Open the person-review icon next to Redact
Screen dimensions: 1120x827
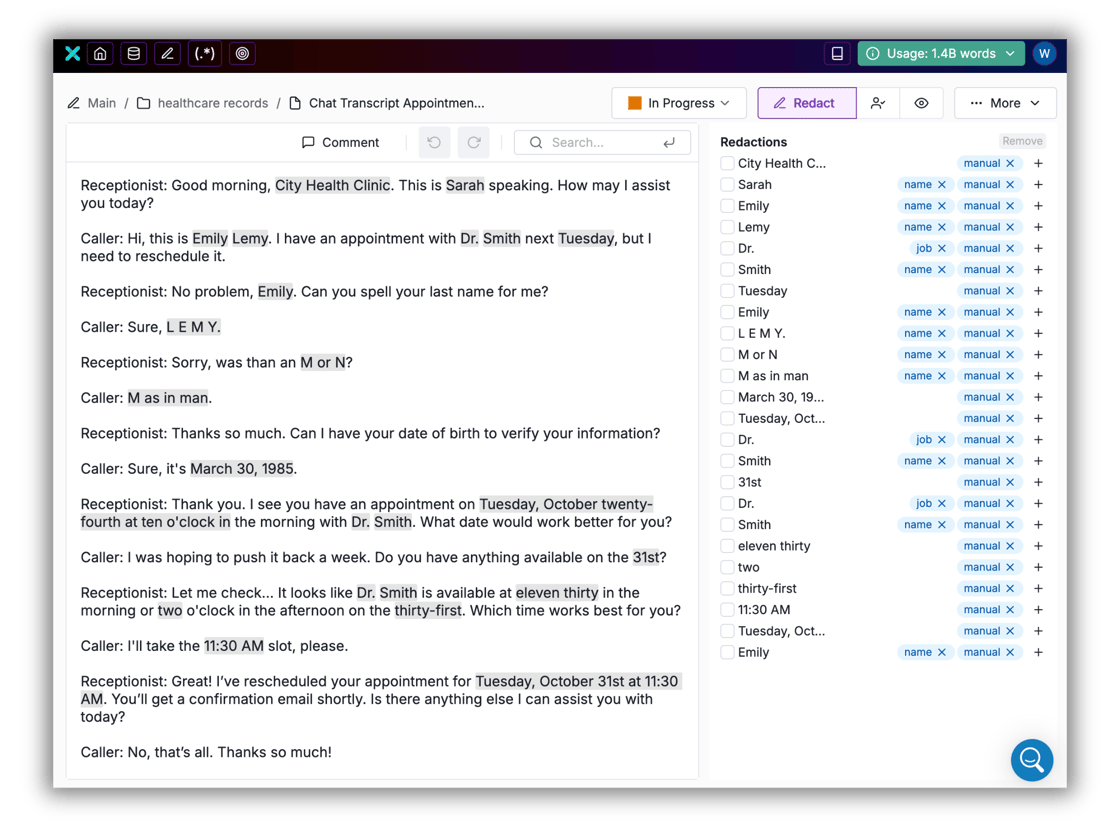(x=879, y=102)
